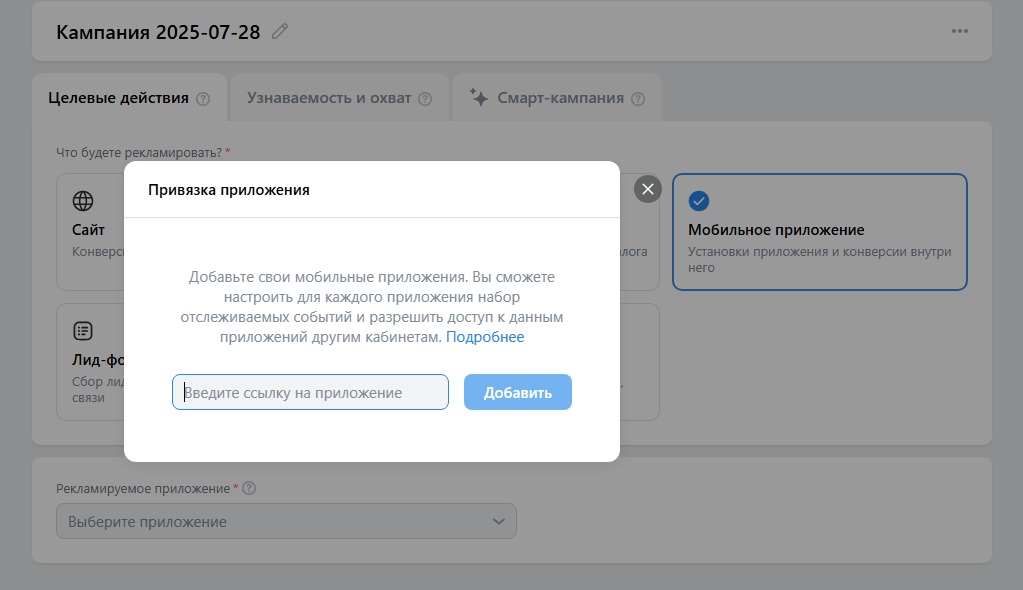The width and height of the screenshot is (1023, 590).
Task: Click help icon next to Целевые действия
Action: pyautogui.click(x=204, y=99)
